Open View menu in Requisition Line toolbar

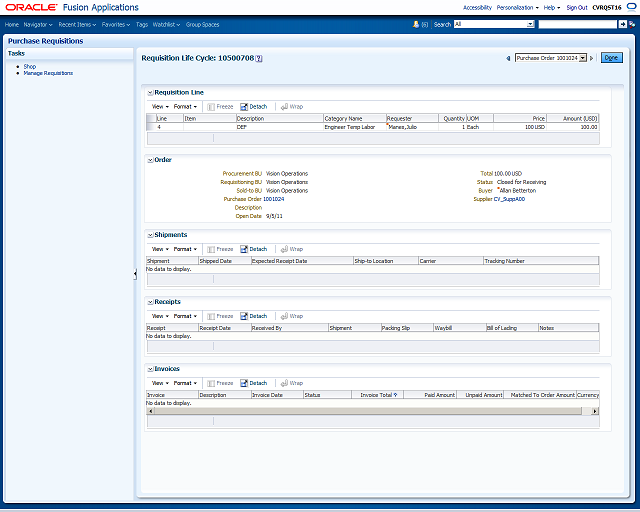(x=160, y=107)
